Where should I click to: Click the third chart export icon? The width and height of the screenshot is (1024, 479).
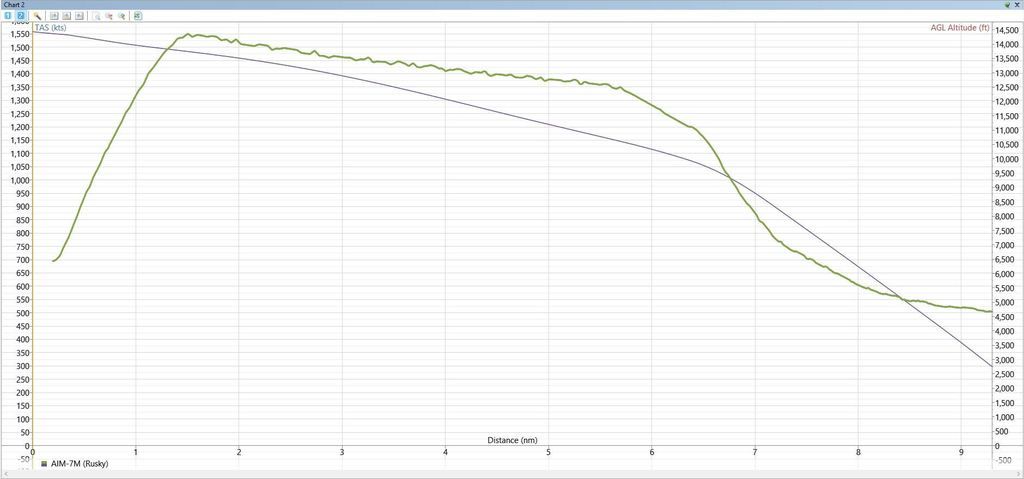(79, 16)
